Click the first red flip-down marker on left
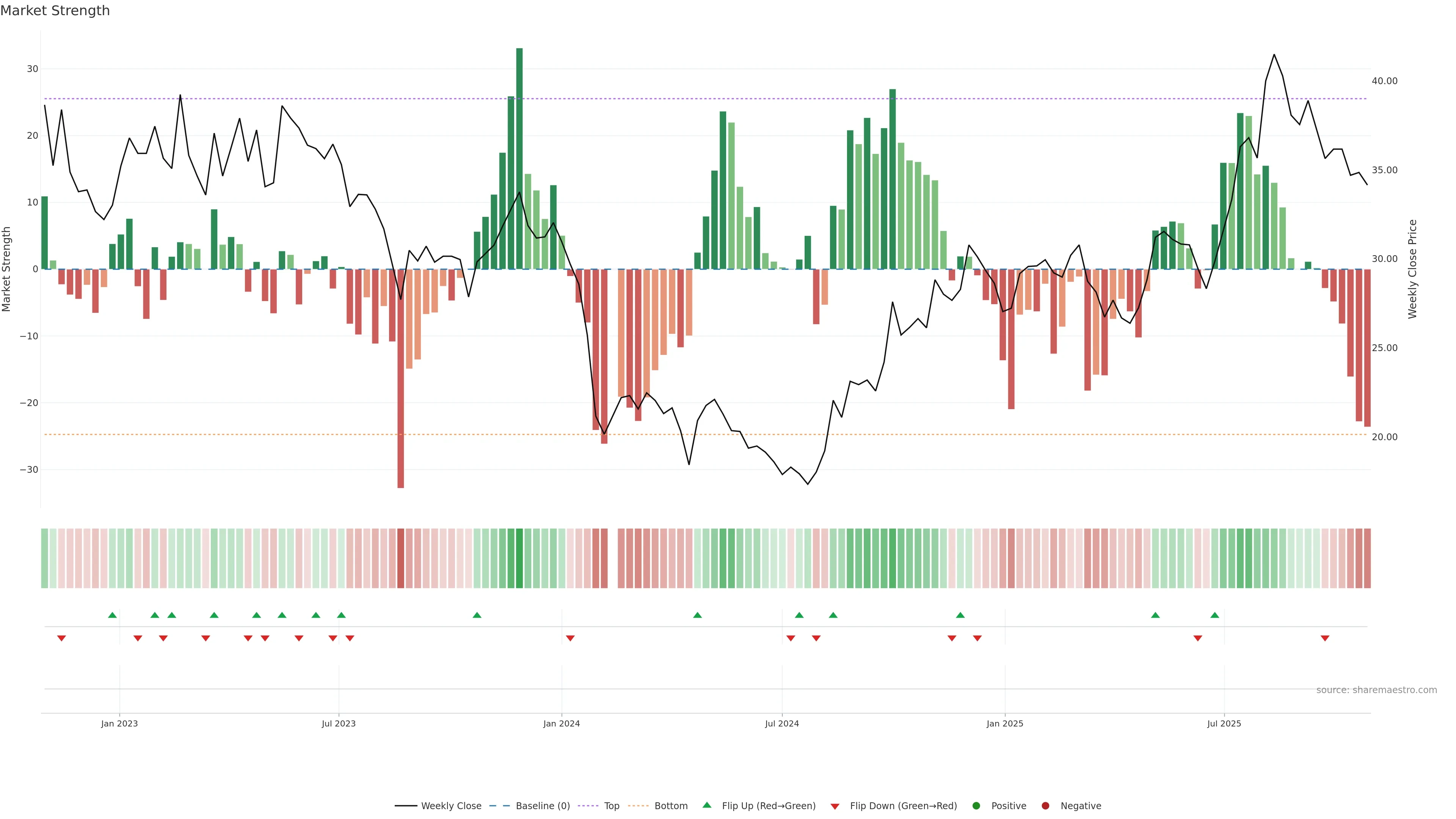Viewport: 1456px width, 819px height. (61, 638)
